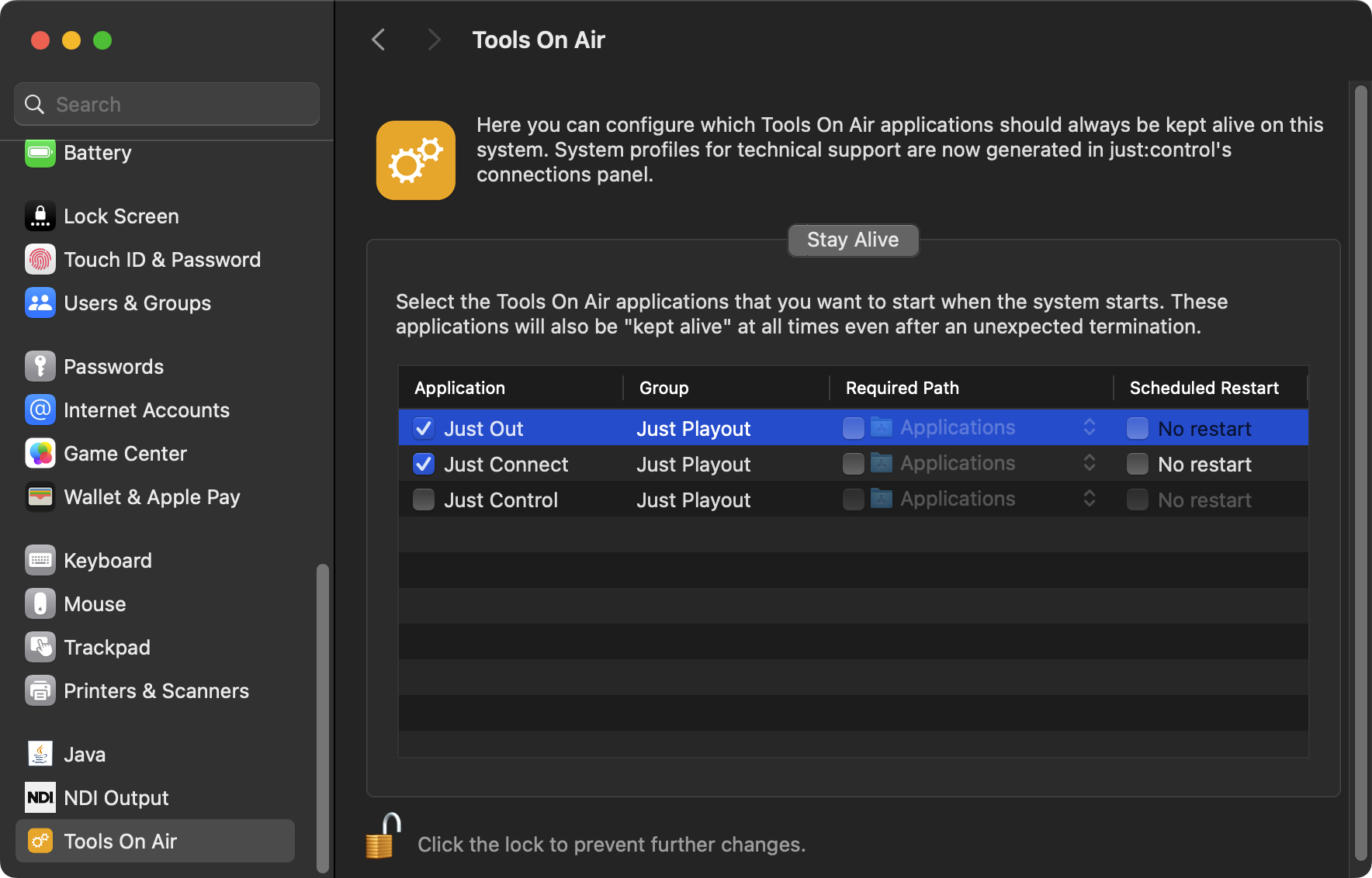Viewport: 1372px width, 878px height.
Task: Open Touch ID & Password icon
Action: (x=40, y=259)
